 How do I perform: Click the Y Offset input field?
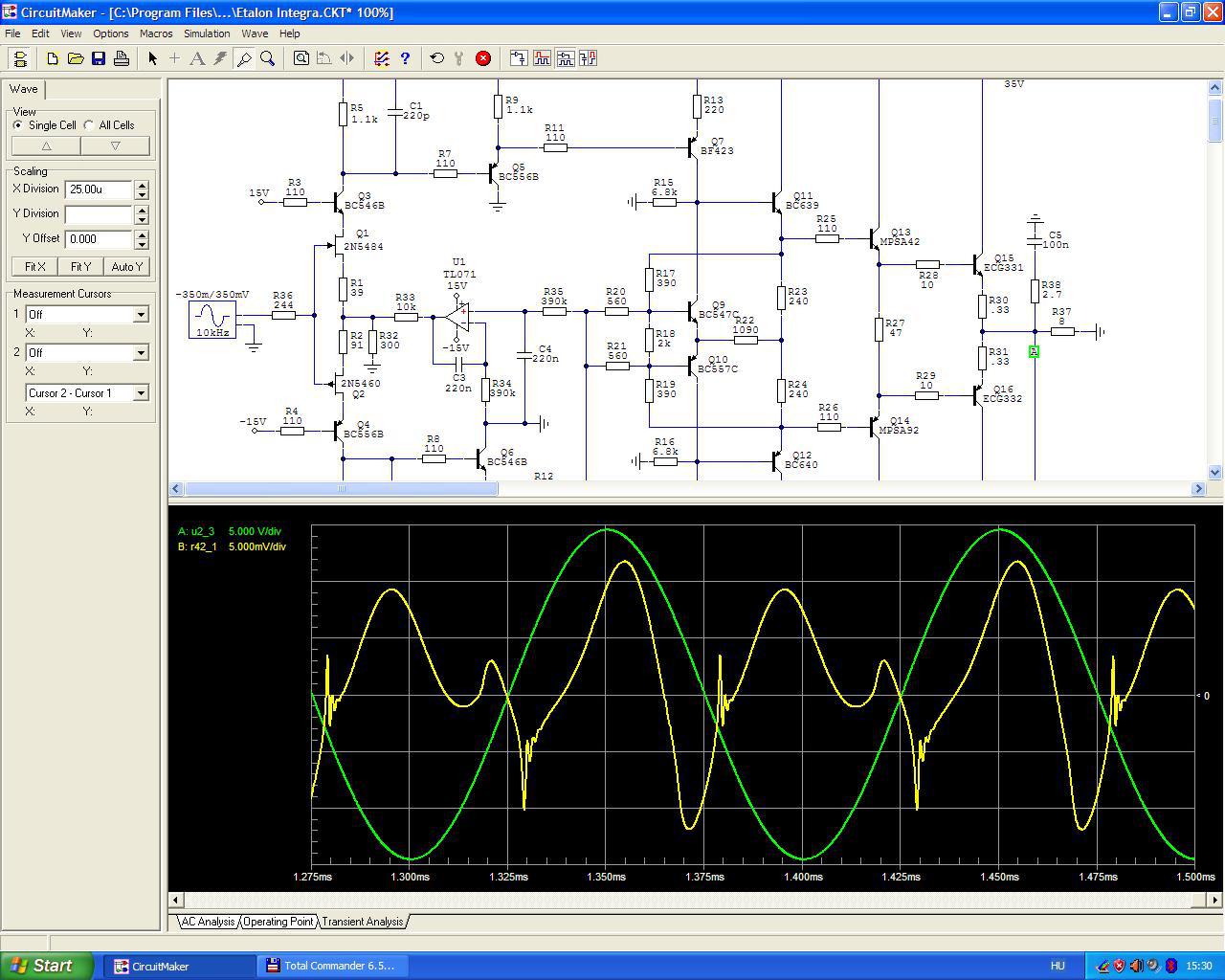[x=99, y=239]
